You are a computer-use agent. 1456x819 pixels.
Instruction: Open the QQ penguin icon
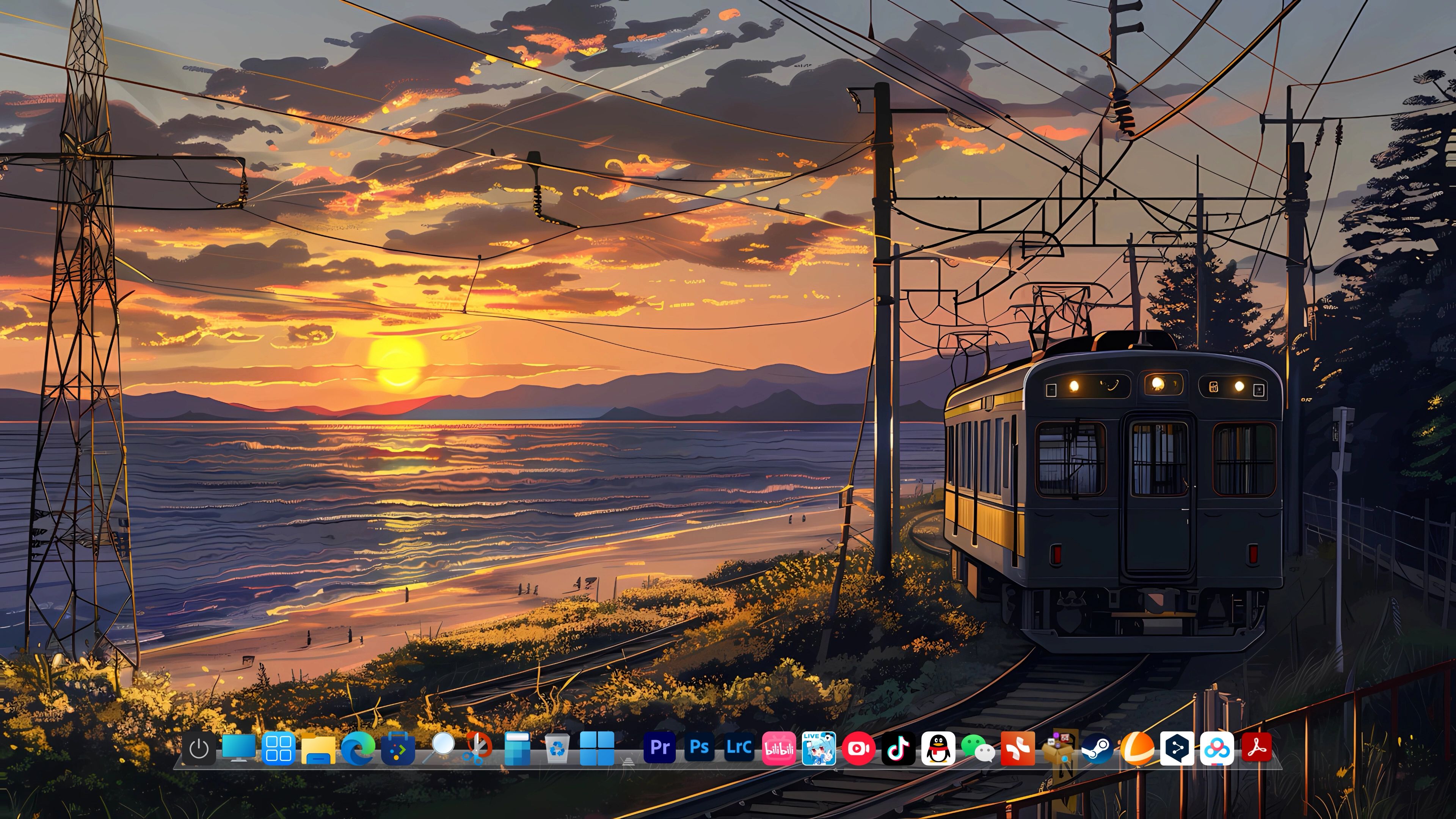pos(938,748)
